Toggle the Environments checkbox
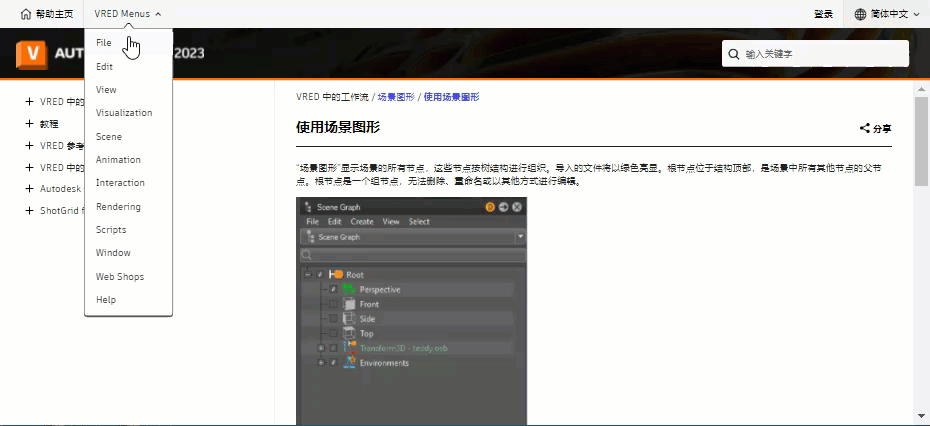The width and height of the screenshot is (930, 426). pos(333,363)
